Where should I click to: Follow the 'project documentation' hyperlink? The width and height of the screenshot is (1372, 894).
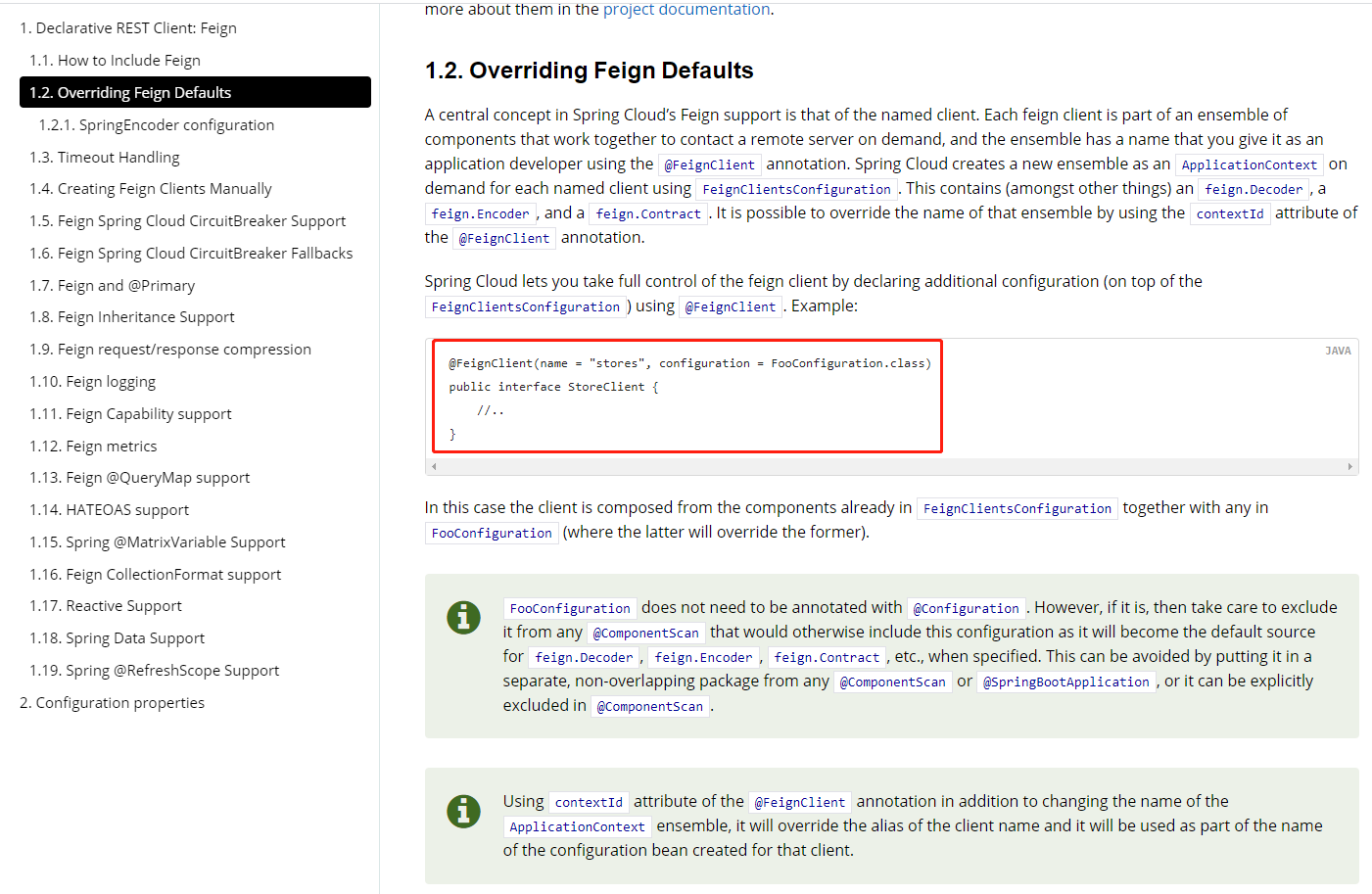(x=686, y=9)
